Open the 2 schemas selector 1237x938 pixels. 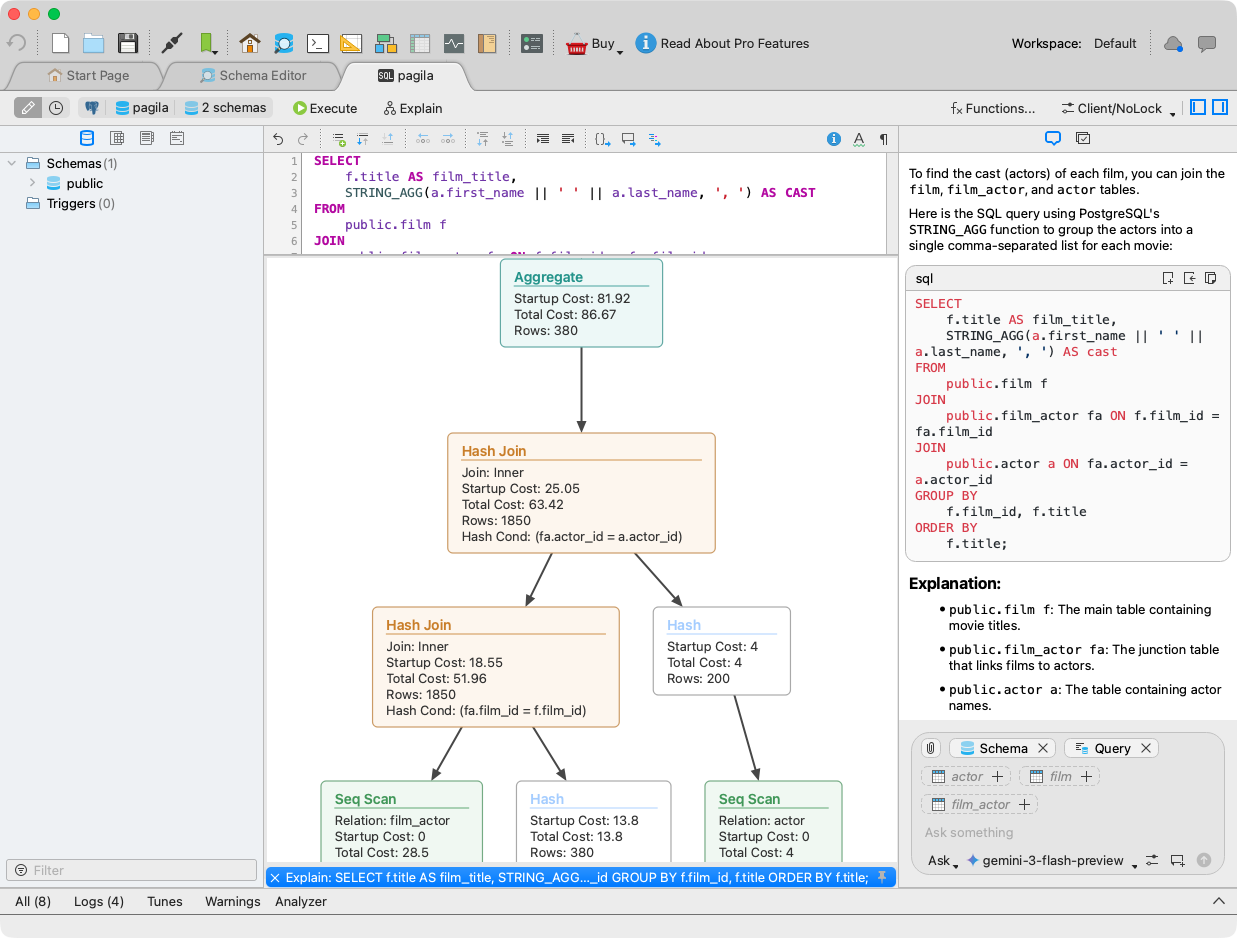225,108
